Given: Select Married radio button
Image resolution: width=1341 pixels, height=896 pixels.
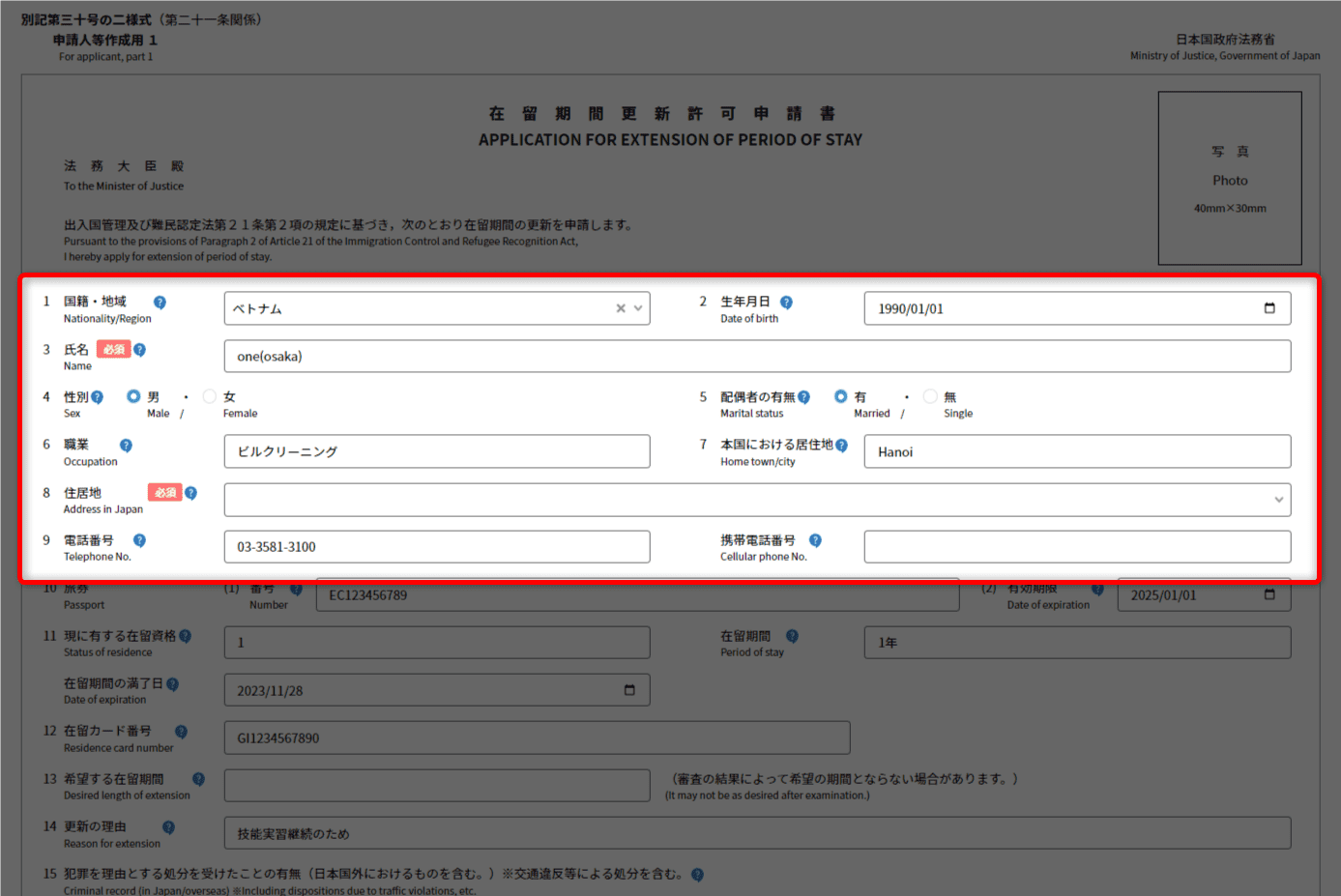Looking at the screenshot, I should click(841, 396).
